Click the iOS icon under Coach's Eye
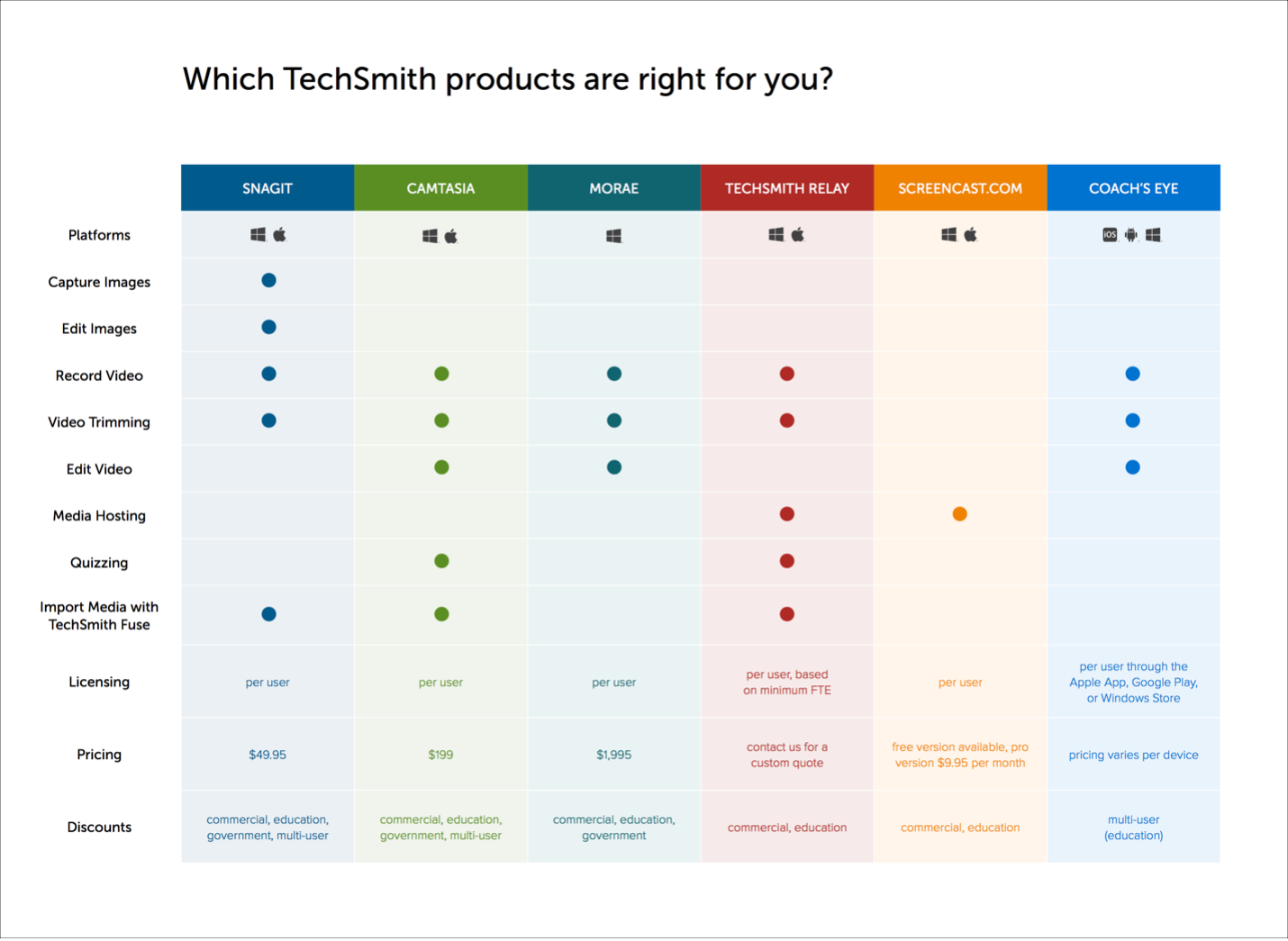1288x941 pixels. click(x=1110, y=235)
